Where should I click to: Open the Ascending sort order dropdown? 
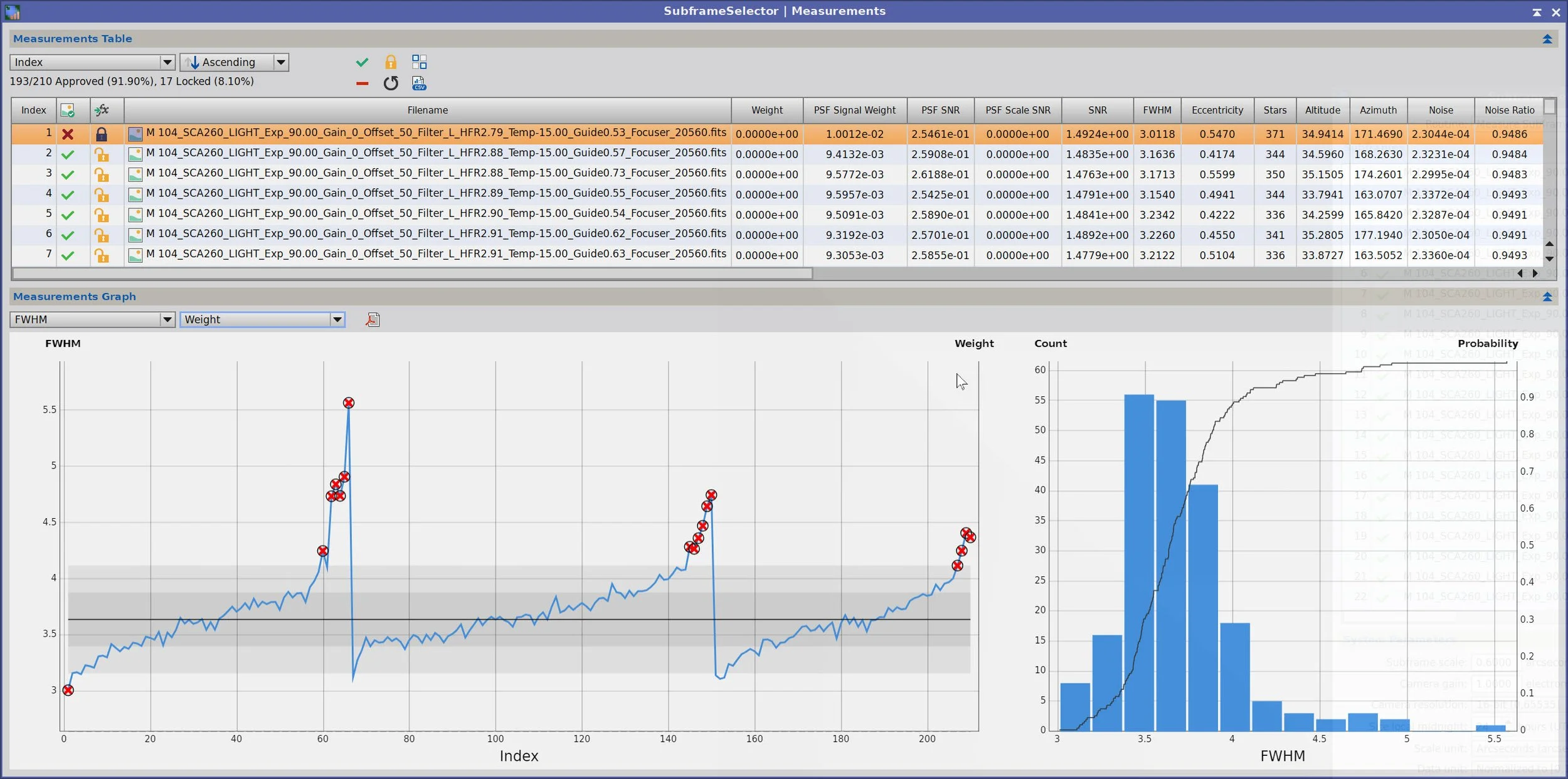point(234,62)
